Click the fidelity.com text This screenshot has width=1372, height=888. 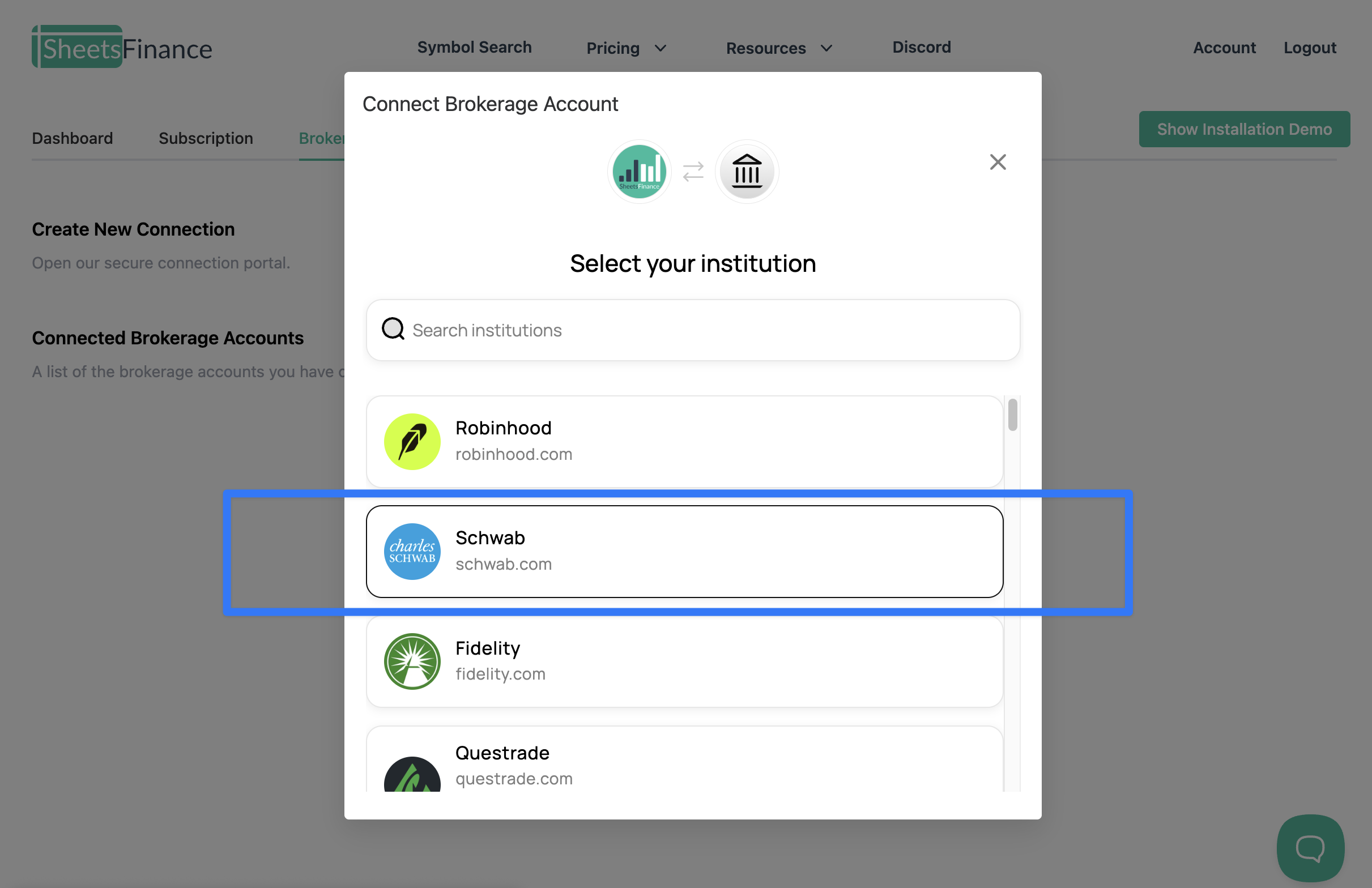pyautogui.click(x=500, y=673)
